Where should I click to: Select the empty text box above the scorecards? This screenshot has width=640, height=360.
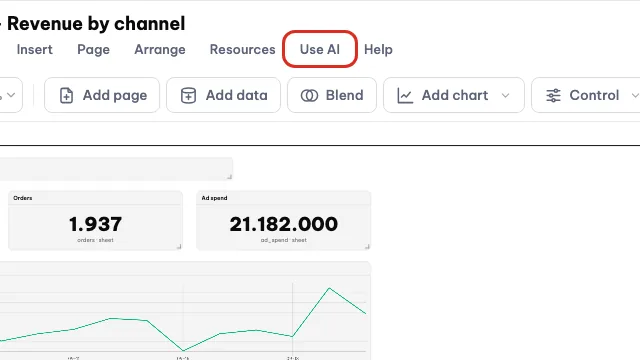[116, 169]
